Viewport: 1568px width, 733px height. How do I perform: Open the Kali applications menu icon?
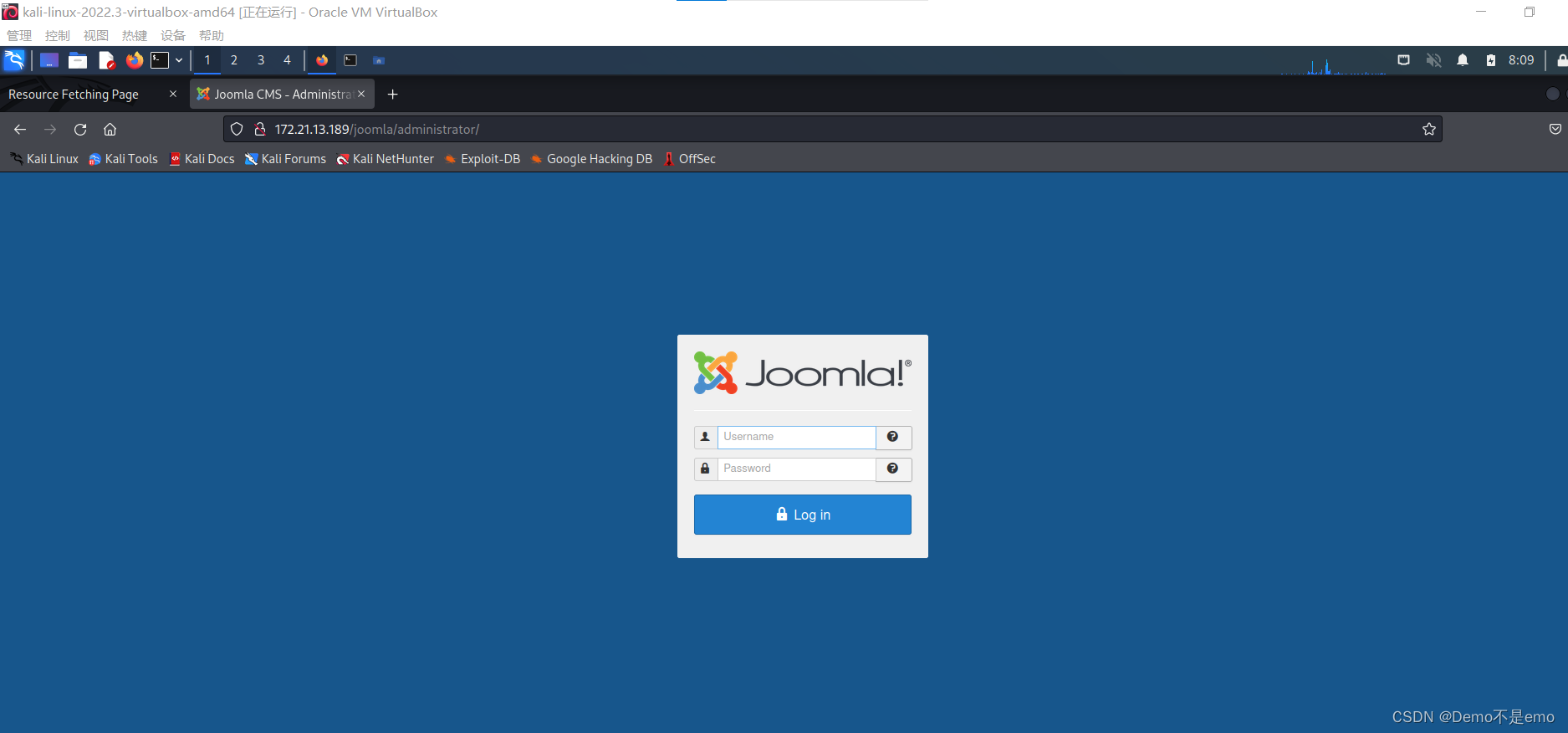[x=14, y=60]
